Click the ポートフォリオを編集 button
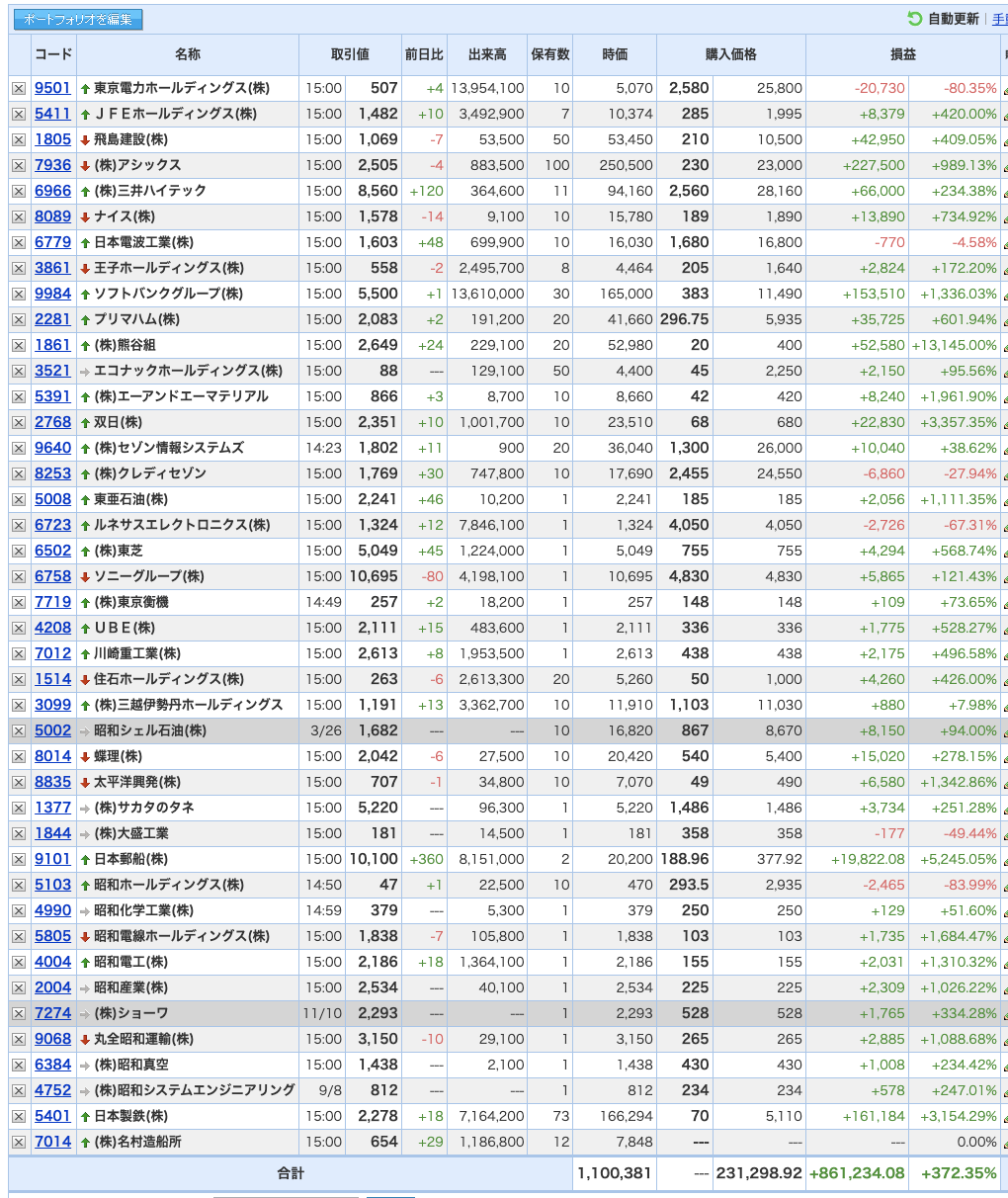Image resolution: width=1008 pixels, height=1198 pixels. 78,19
